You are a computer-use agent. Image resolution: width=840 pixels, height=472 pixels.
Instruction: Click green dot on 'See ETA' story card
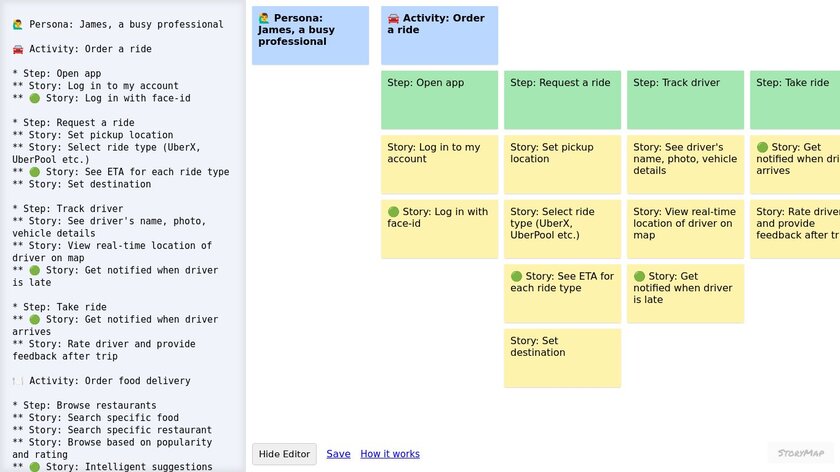pos(516,276)
